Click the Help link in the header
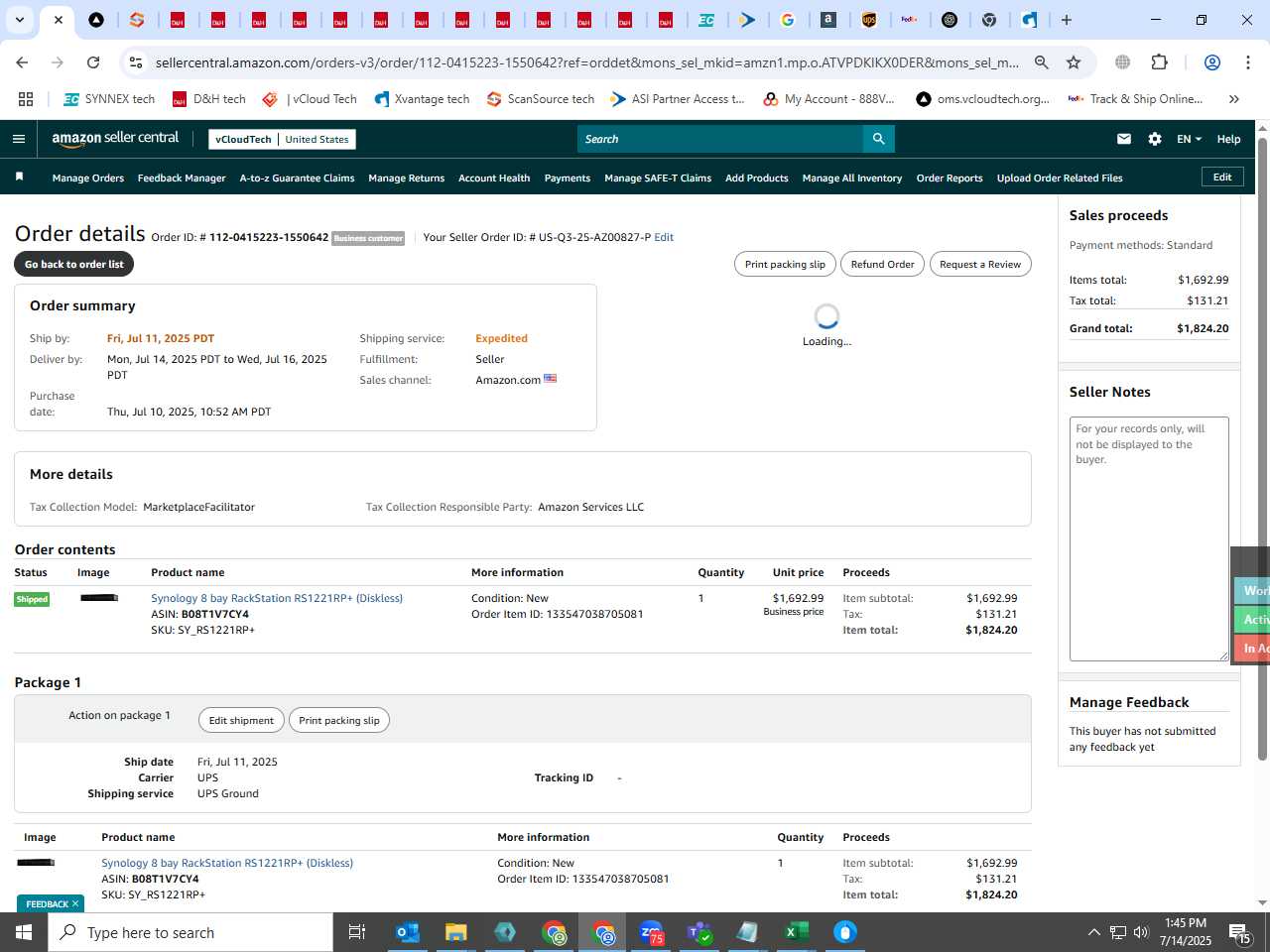This screenshot has height=952, width=1270. (1228, 139)
